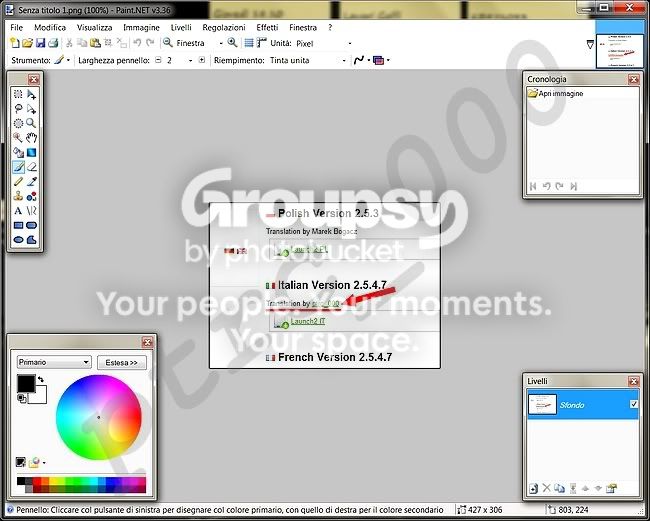Select the Magic Wand tool
This screenshot has height=521, width=650.
[x=18, y=138]
